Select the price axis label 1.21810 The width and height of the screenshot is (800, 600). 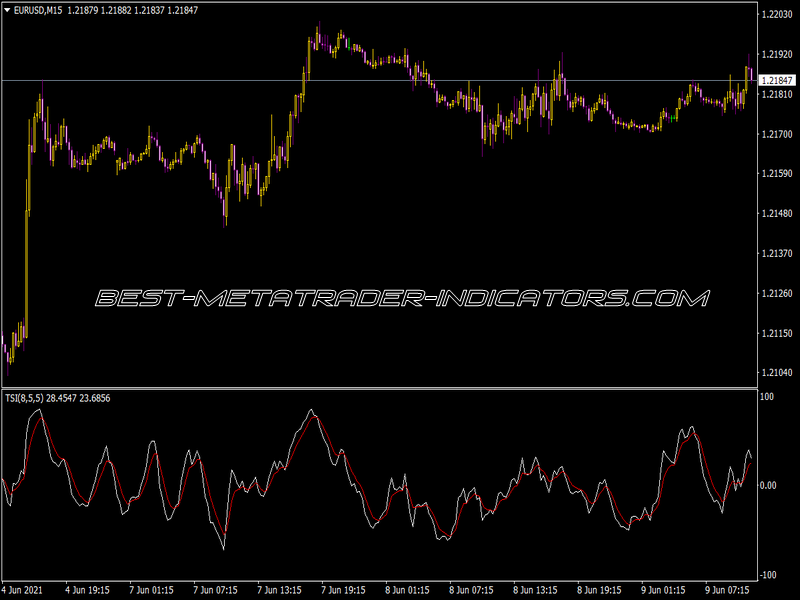coord(777,94)
